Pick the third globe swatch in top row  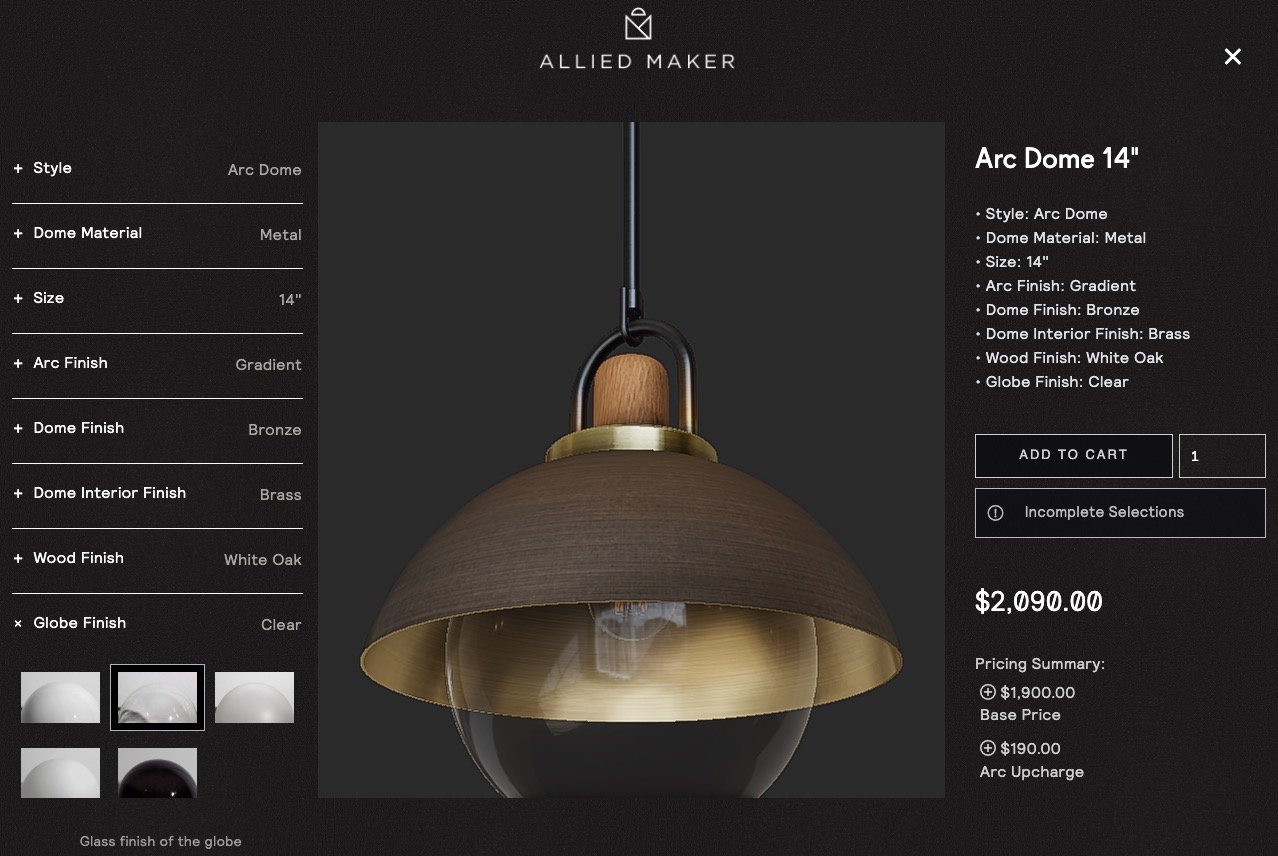click(254, 697)
